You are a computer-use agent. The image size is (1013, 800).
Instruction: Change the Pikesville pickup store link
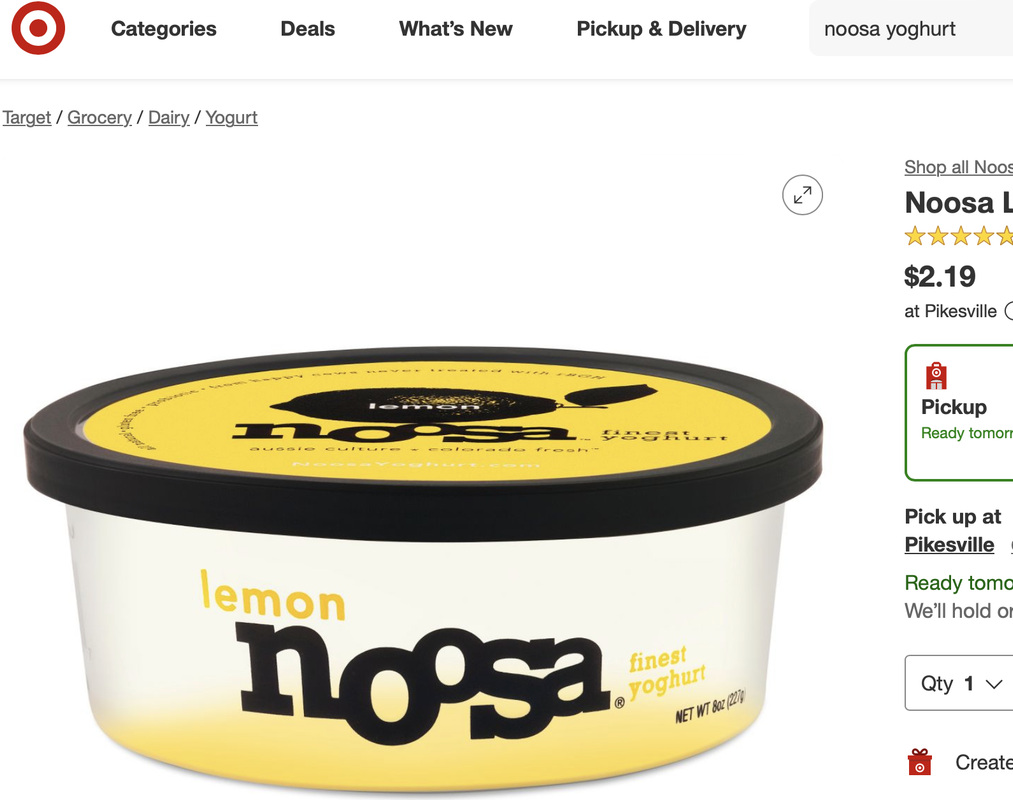(x=949, y=545)
